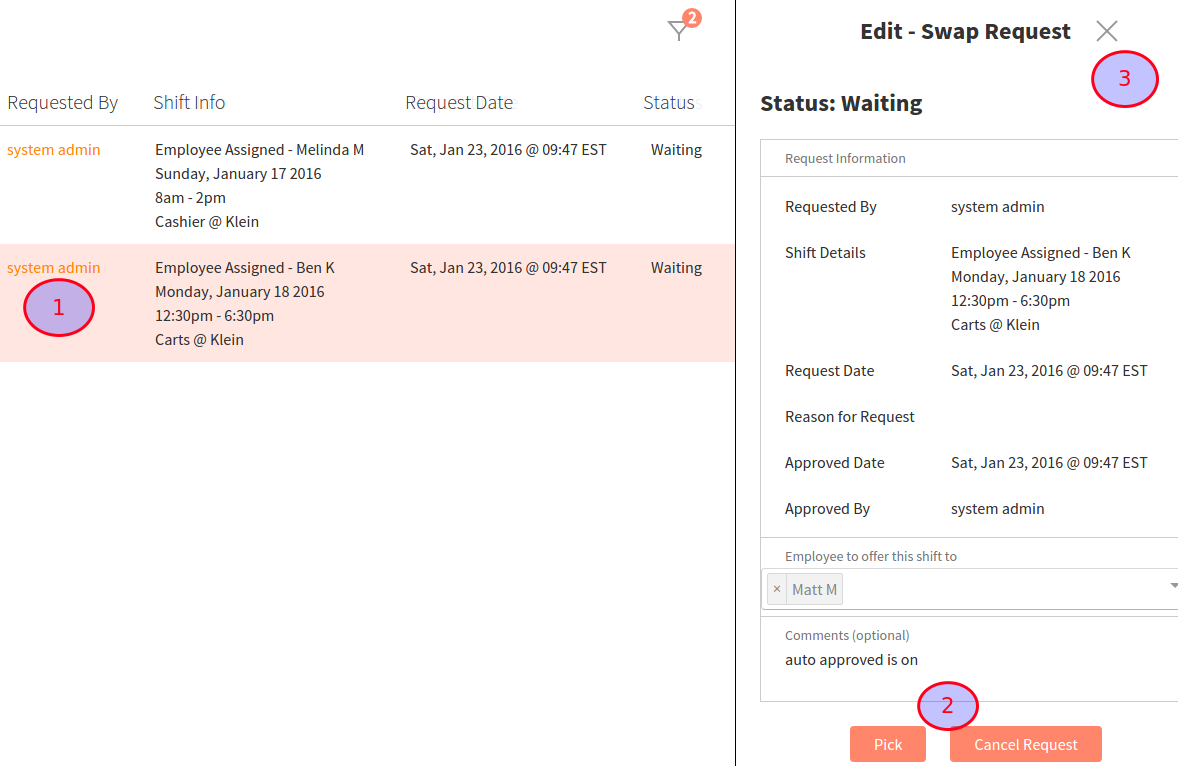1178x766 pixels.
Task: Sort by the Status column header
Action: [x=668, y=102]
